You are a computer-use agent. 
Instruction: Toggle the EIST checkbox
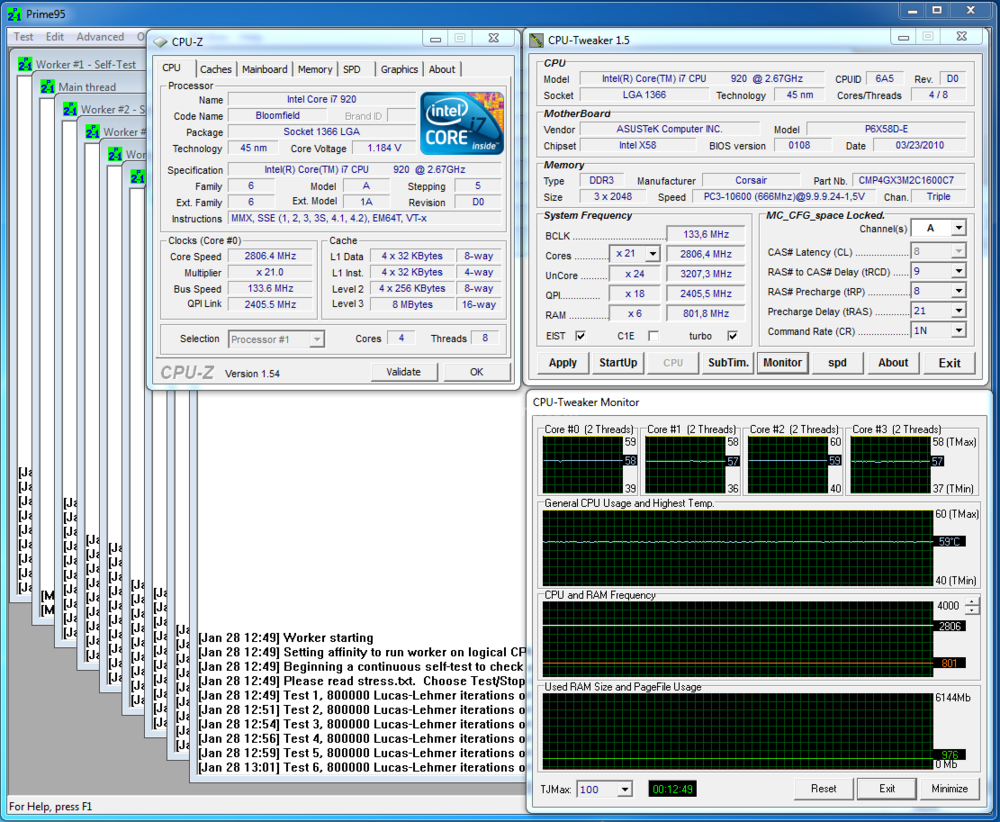(x=580, y=335)
